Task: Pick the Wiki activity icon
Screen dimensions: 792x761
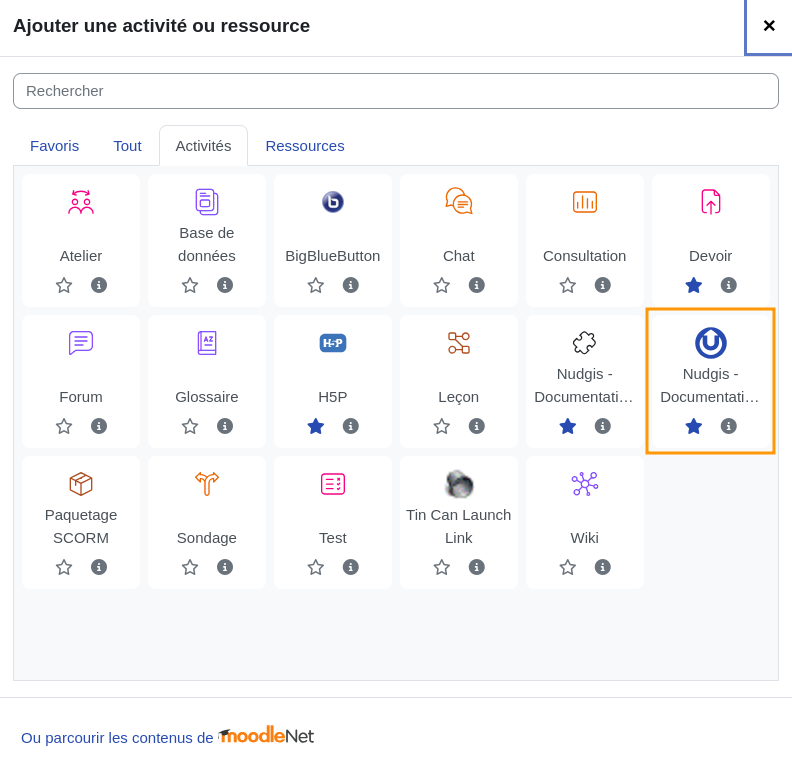Action: coord(584,484)
